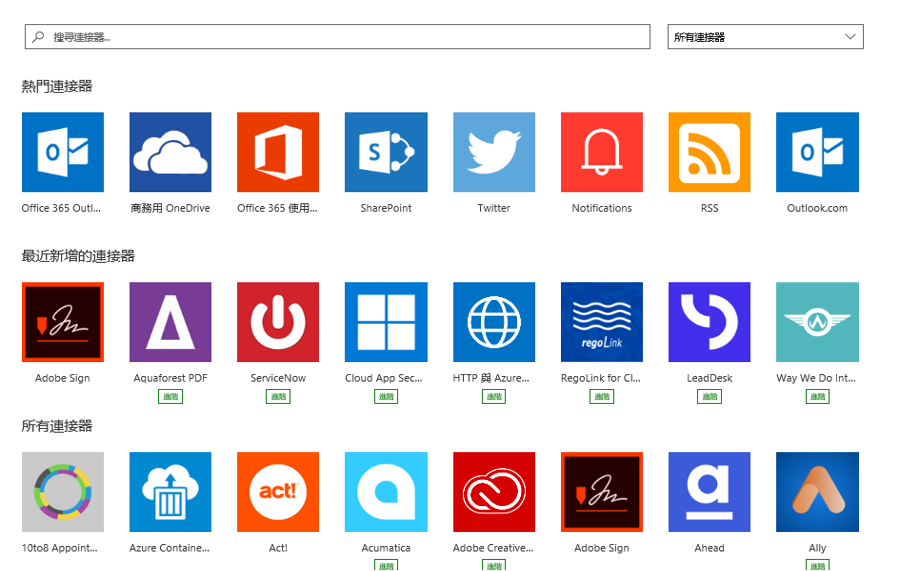The height and width of the screenshot is (571, 900).
Task: Click the 進階 badge under Cloud App Sec...
Action: tap(386, 397)
